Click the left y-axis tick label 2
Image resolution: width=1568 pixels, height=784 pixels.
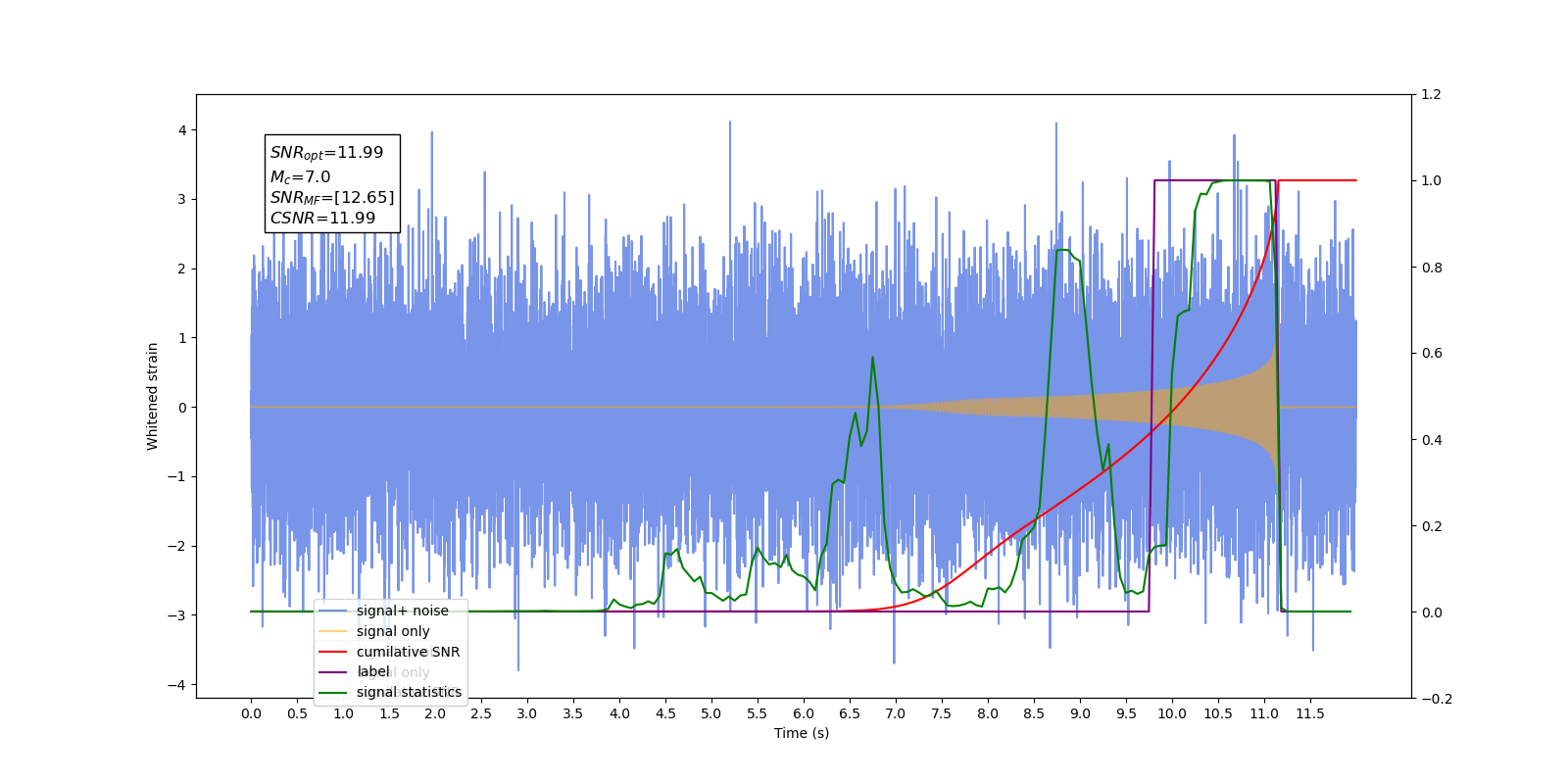coord(181,269)
